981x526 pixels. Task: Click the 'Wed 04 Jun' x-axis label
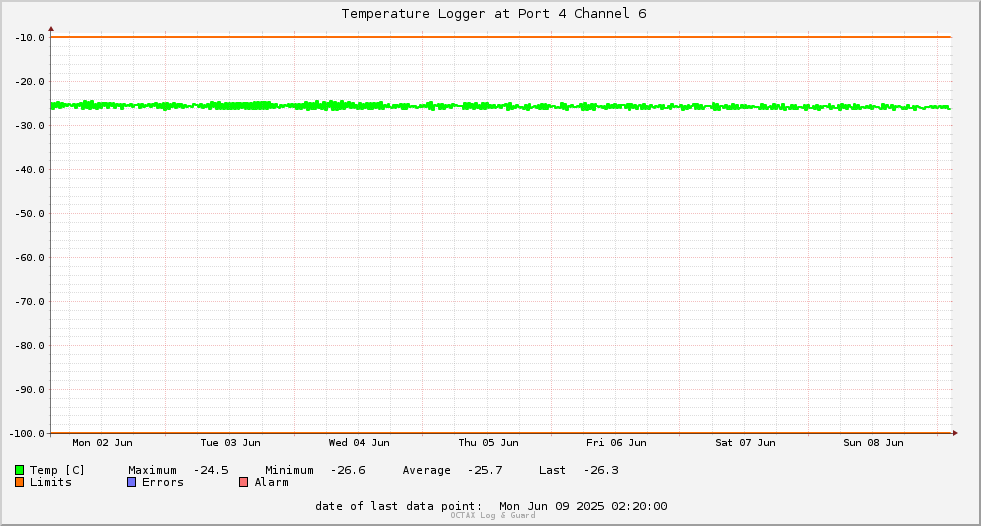(x=359, y=443)
